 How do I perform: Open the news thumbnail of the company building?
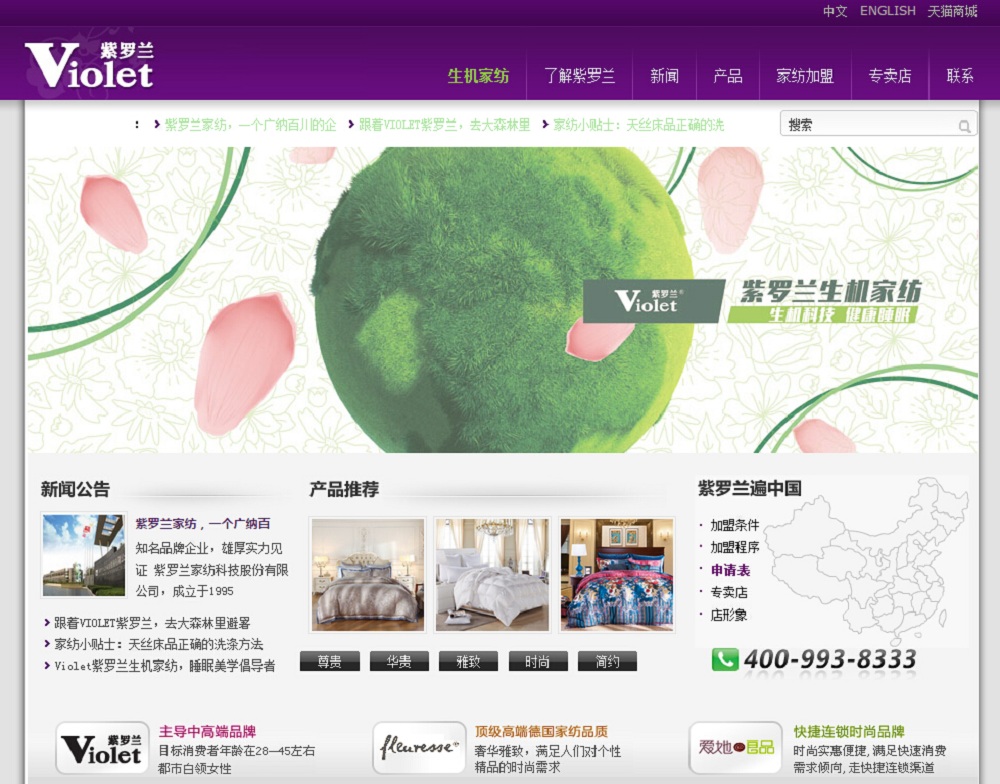(84, 555)
